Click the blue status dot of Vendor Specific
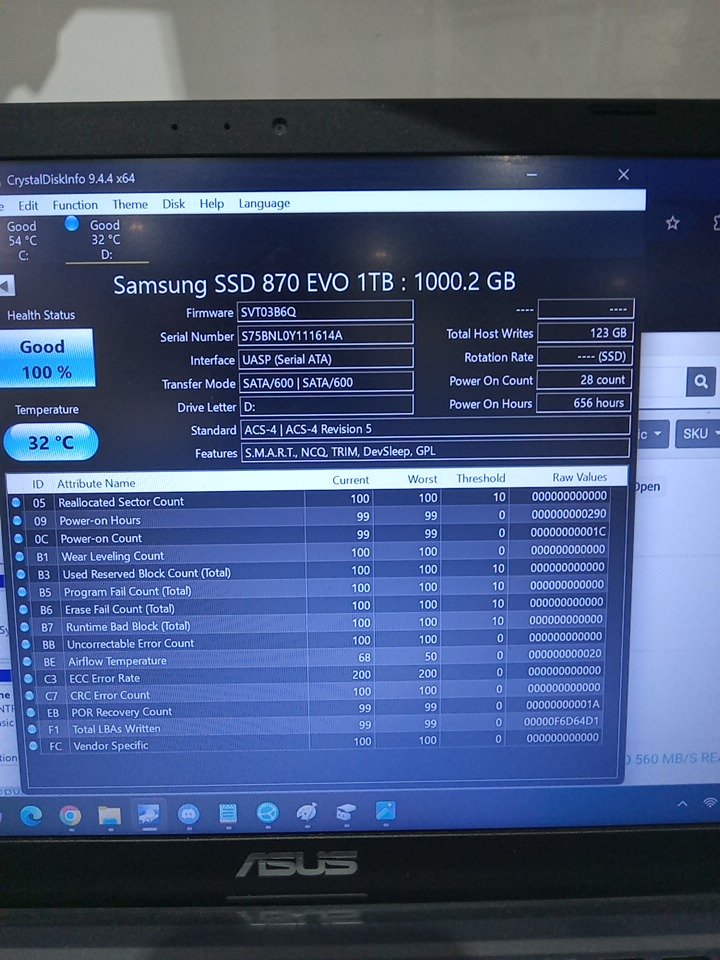 (33, 746)
